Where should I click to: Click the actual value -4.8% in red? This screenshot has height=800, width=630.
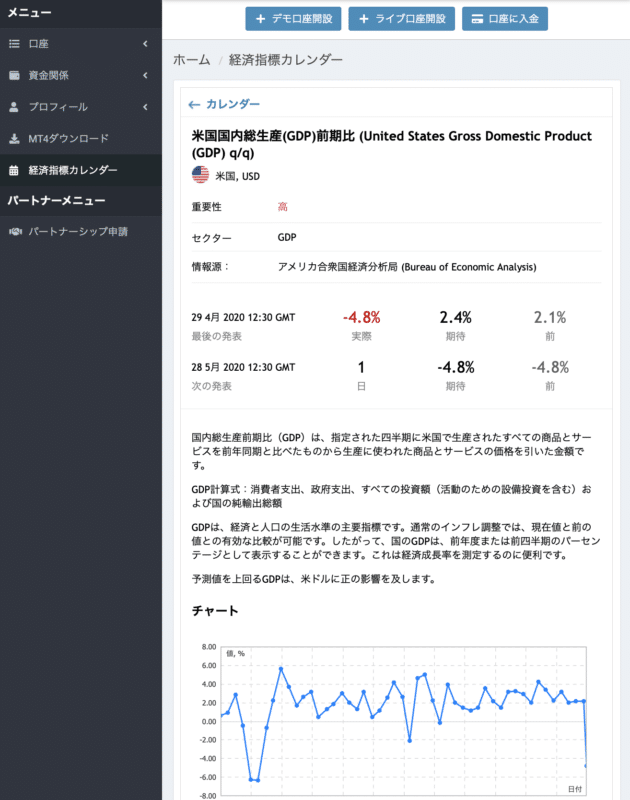click(x=362, y=317)
